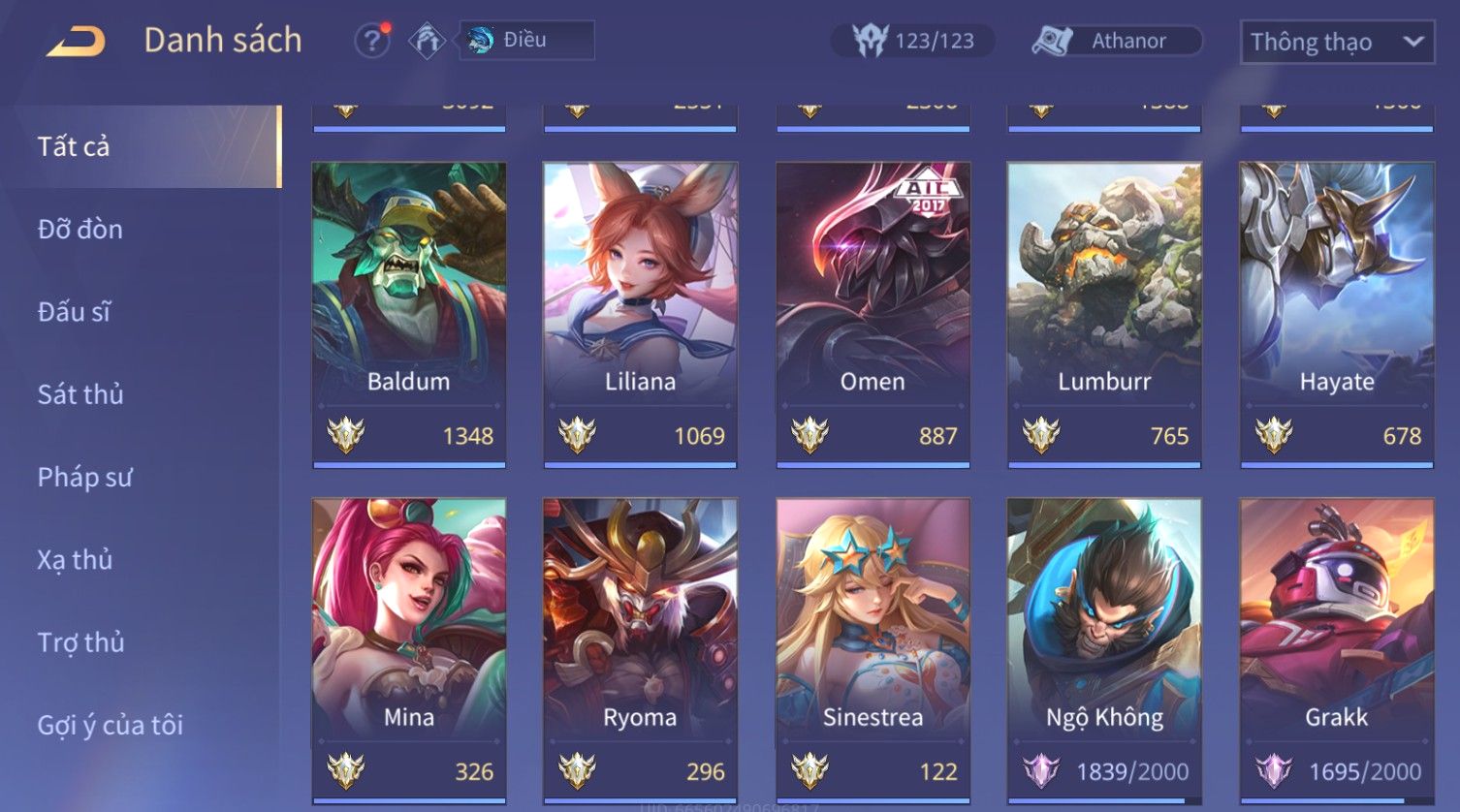
Task: Click Ngộ Không's purple mastery badge
Action: [x=1041, y=771]
